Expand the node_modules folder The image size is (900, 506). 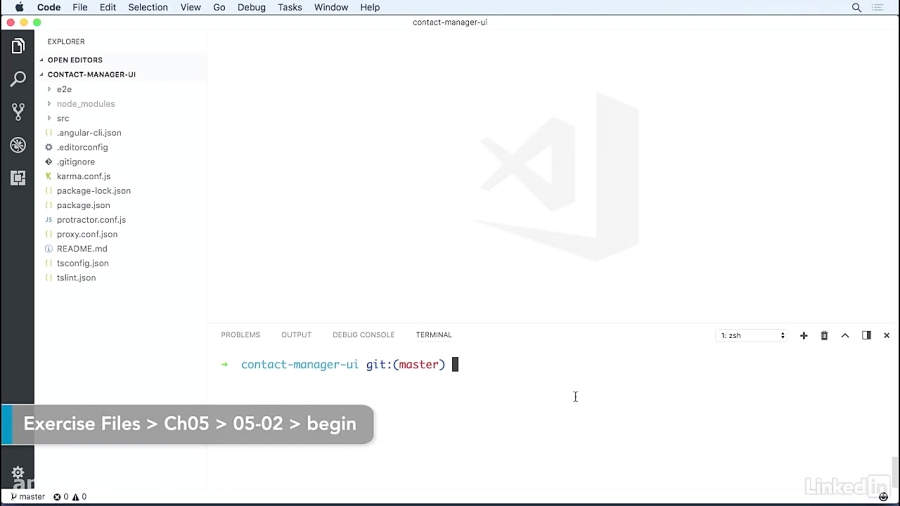(x=86, y=104)
